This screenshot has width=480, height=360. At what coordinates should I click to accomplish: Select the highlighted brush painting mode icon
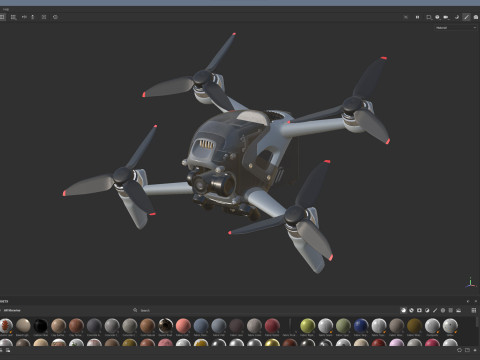[x=466, y=17]
